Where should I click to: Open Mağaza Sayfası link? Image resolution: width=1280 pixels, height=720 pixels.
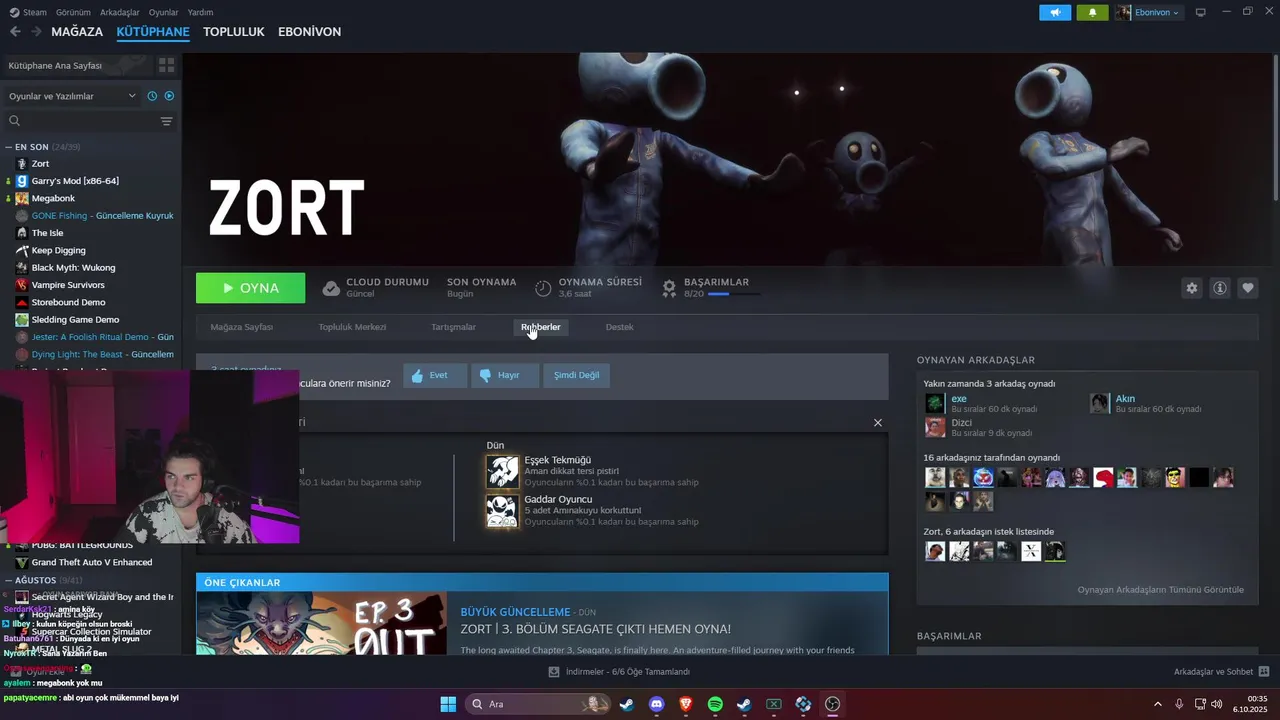pyautogui.click(x=241, y=327)
